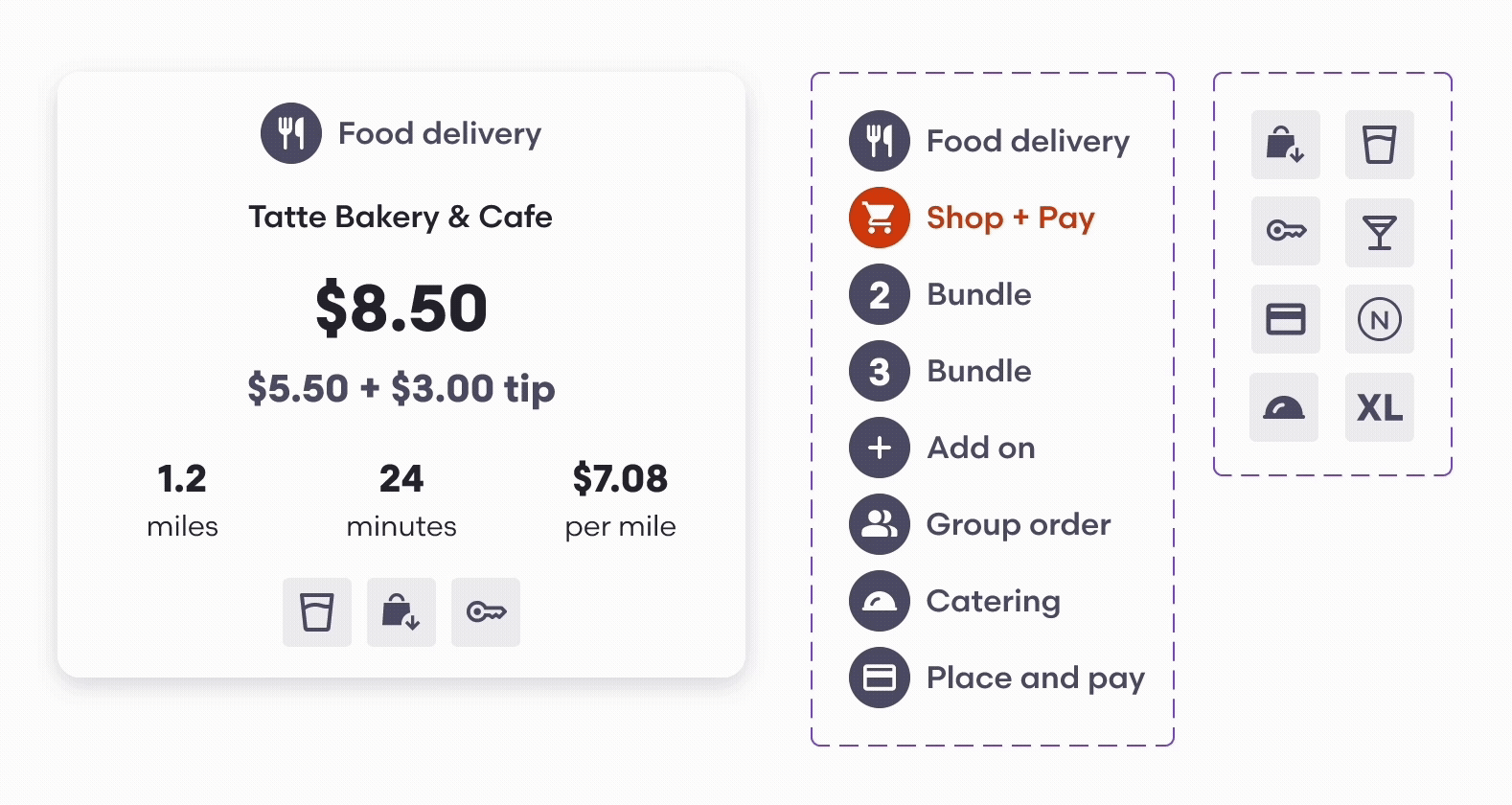Click the Shop + Pay cart icon
Image resolution: width=1512 pixels, height=805 pixels.
879,218
